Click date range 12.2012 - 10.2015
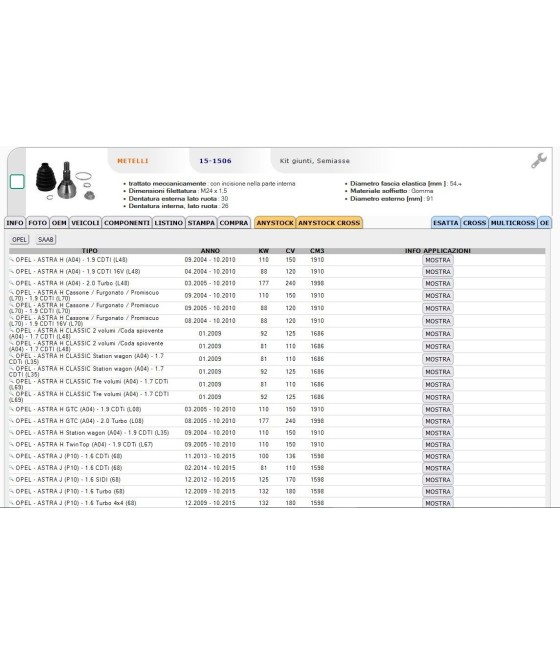560x655 pixels. (x=210, y=480)
